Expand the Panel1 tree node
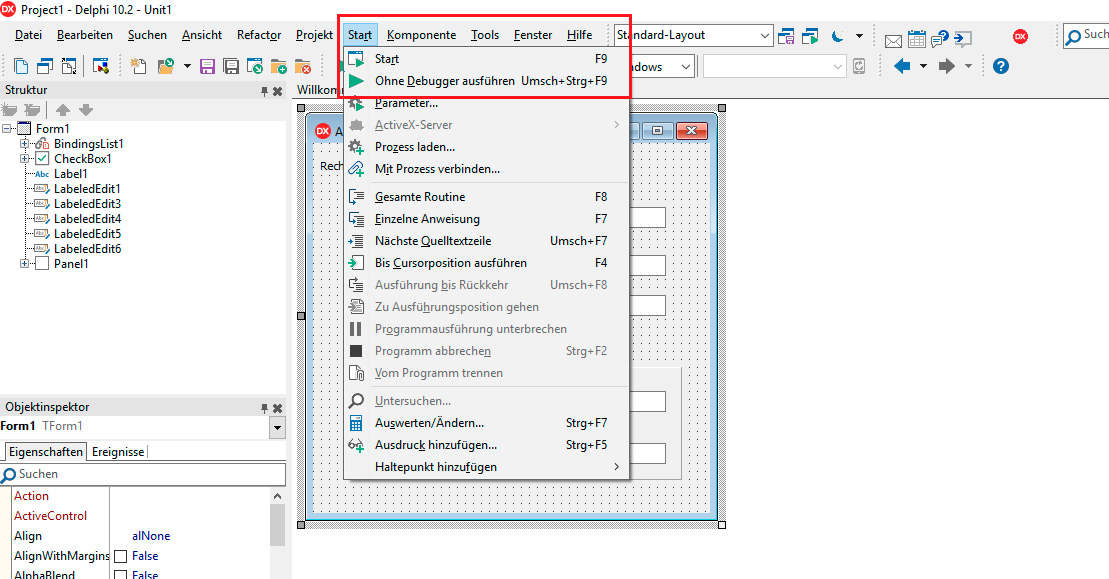The height and width of the screenshot is (579, 1109). pyautogui.click(x=25, y=264)
